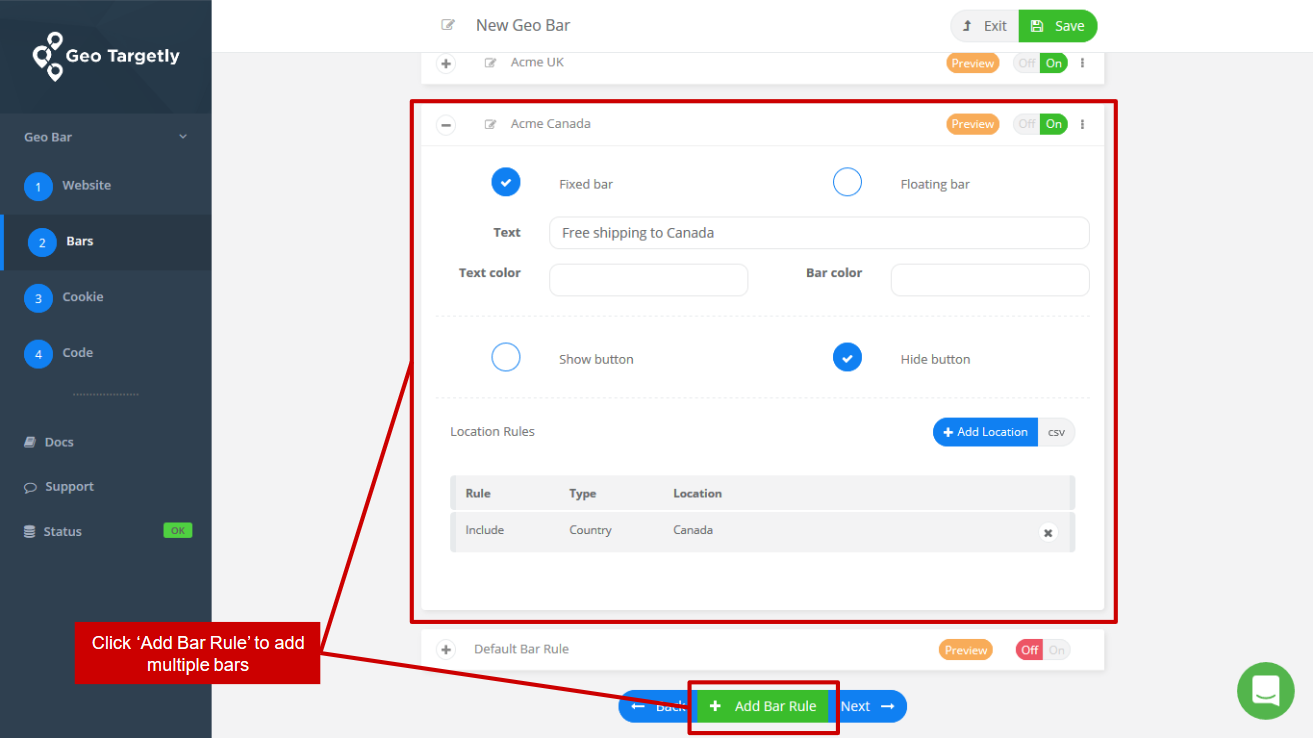The image size is (1313, 738).
Task: Select the Show button option
Action: [505, 357]
